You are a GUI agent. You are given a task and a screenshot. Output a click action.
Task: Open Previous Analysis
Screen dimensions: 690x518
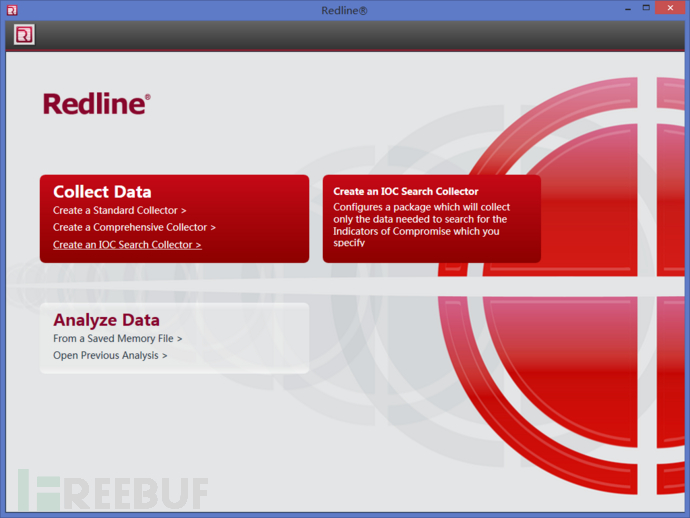pyautogui.click(x=110, y=355)
